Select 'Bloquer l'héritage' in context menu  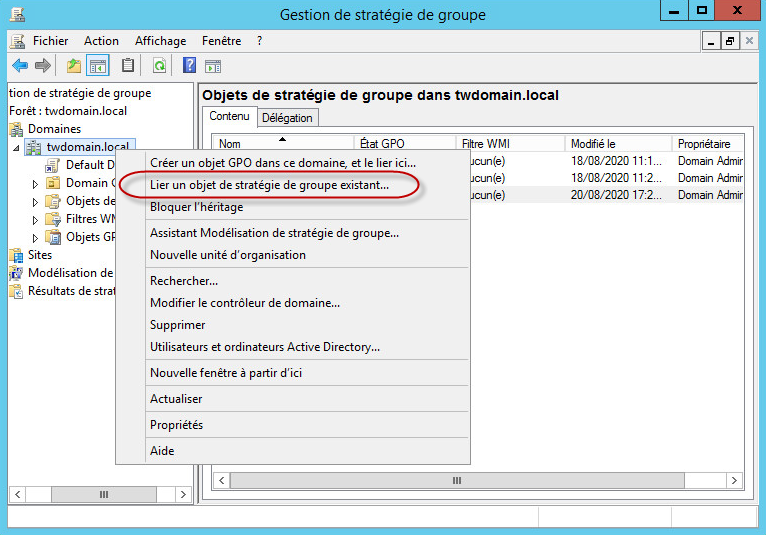pos(196,207)
